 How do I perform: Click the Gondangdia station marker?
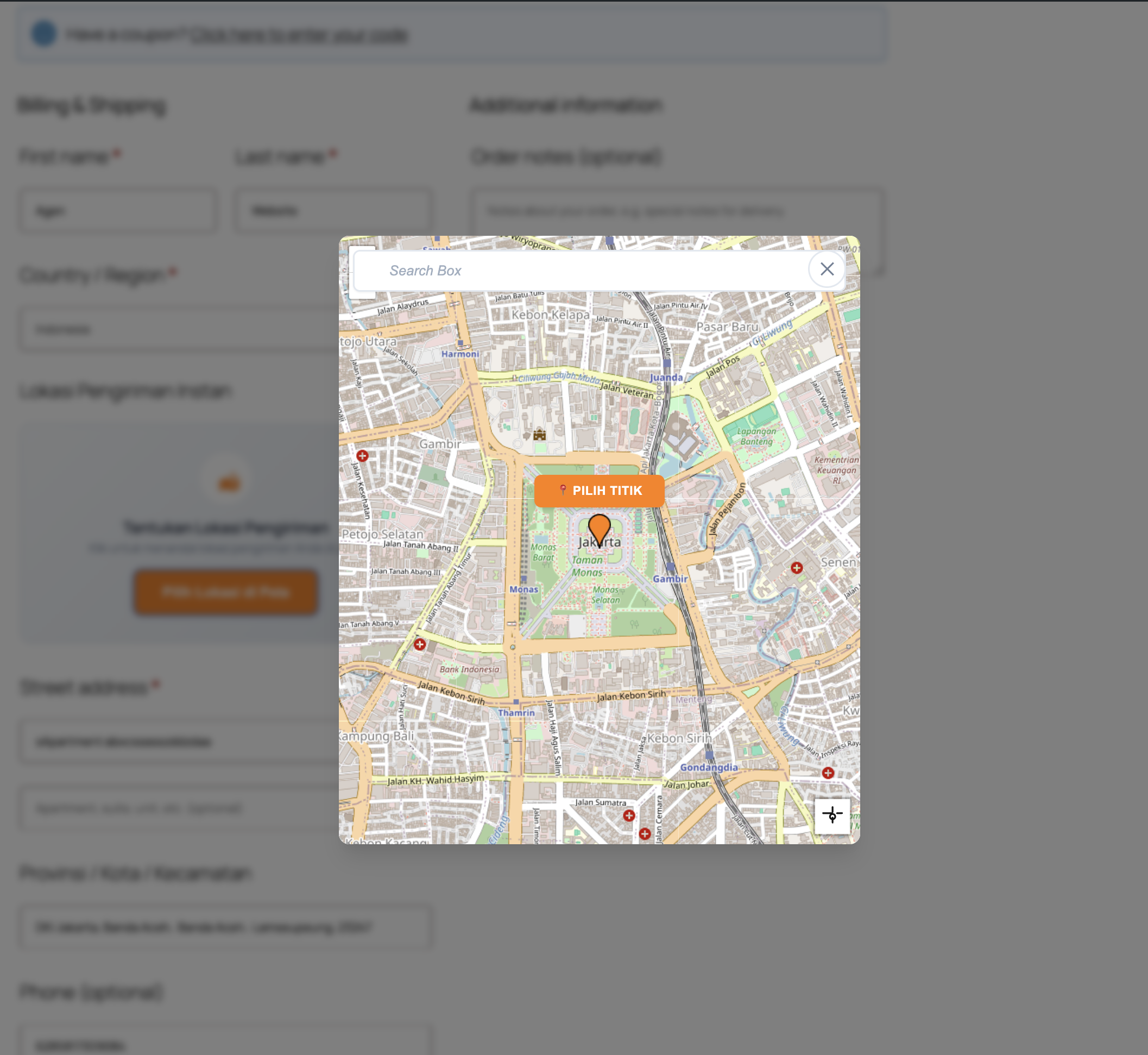709,755
